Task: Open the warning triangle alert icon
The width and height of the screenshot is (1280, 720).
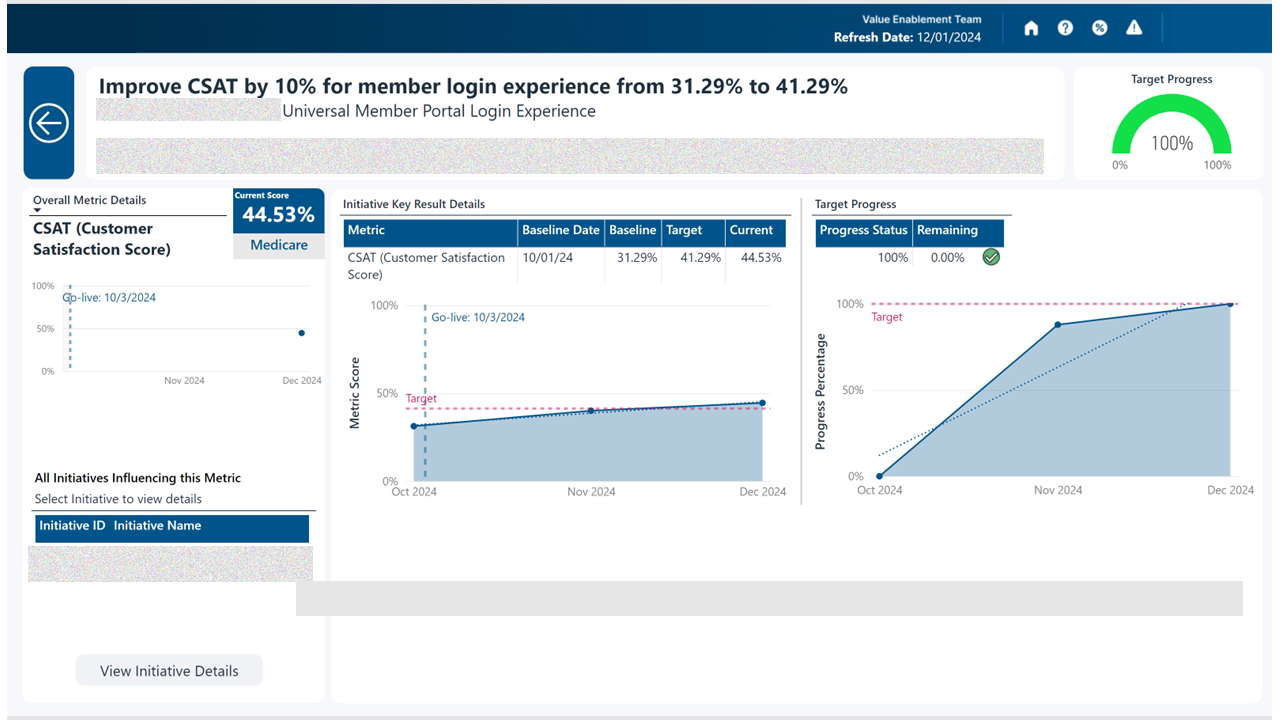Action: pos(1134,28)
